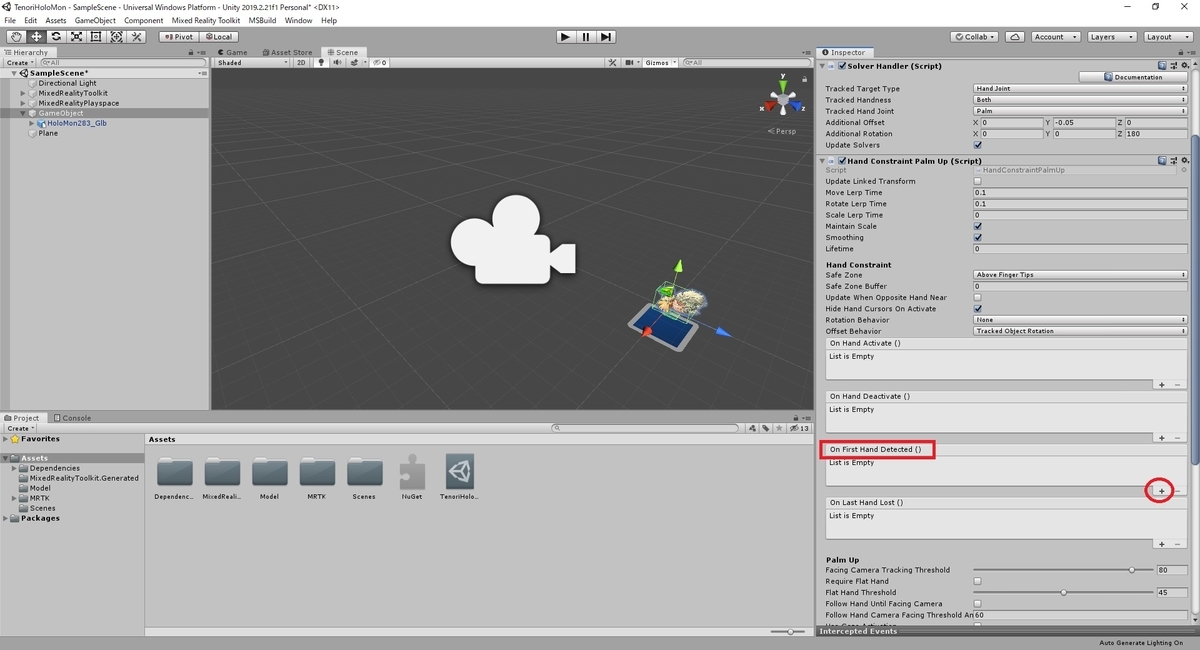Open Solver Handler help reference icon
This screenshot has width=1200, height=650.
click(x=1162, y=66)
